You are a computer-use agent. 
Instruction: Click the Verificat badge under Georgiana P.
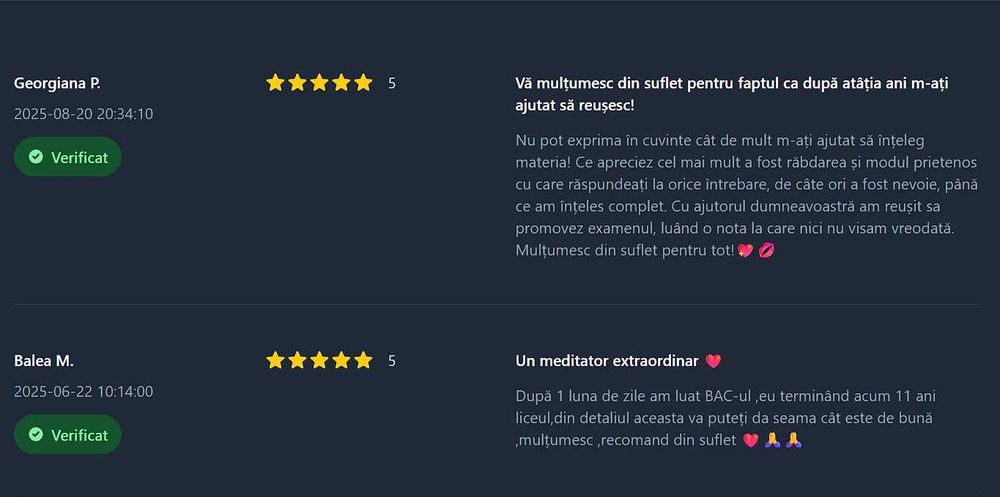68,157
